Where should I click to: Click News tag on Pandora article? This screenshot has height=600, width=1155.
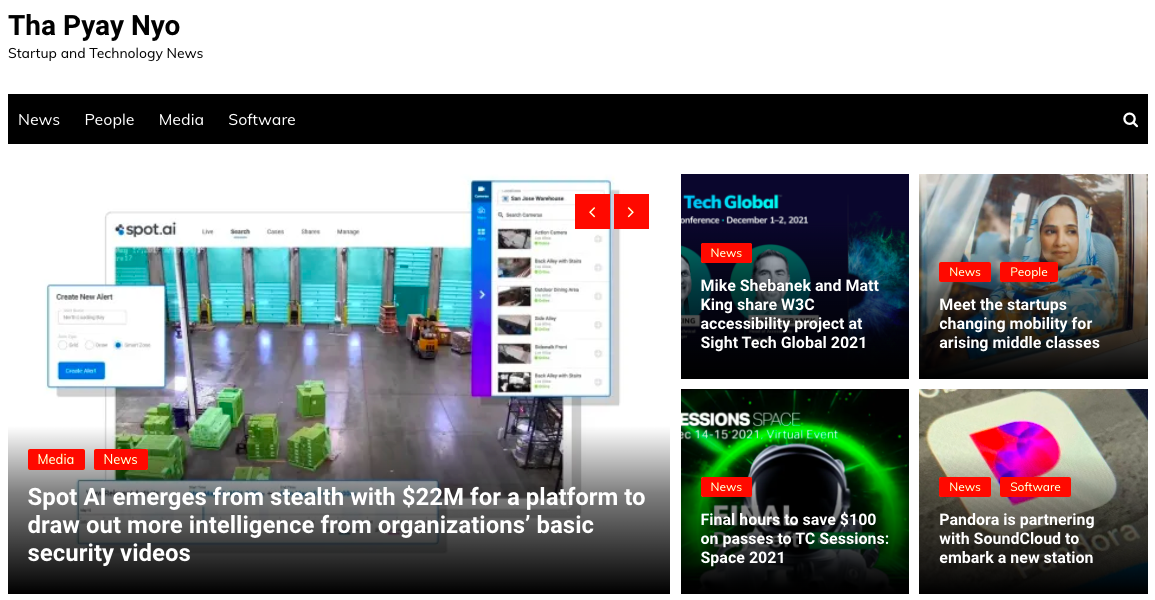[965, 487]
